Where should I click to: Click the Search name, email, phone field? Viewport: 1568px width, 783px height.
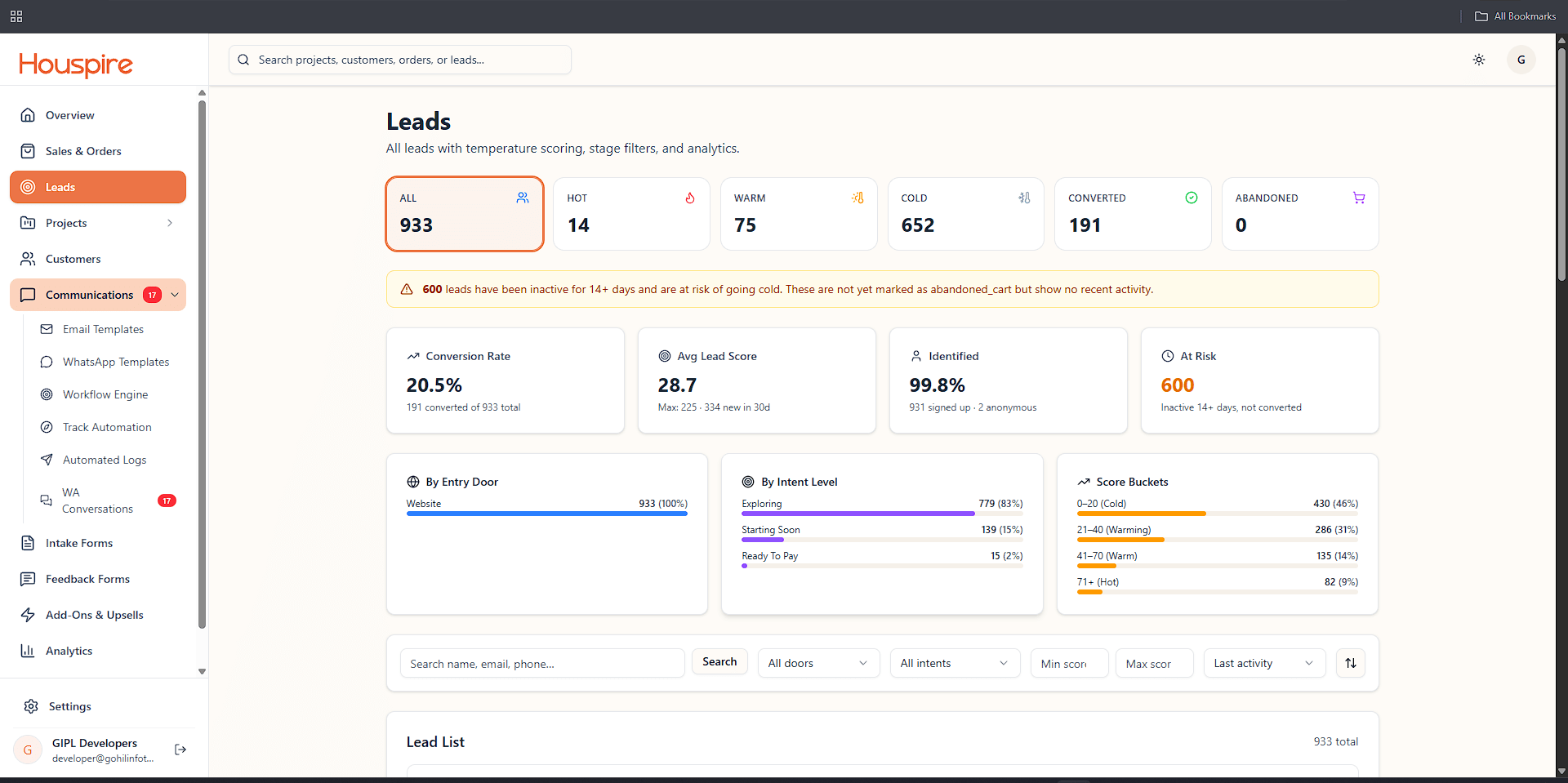tap(542, 663)
